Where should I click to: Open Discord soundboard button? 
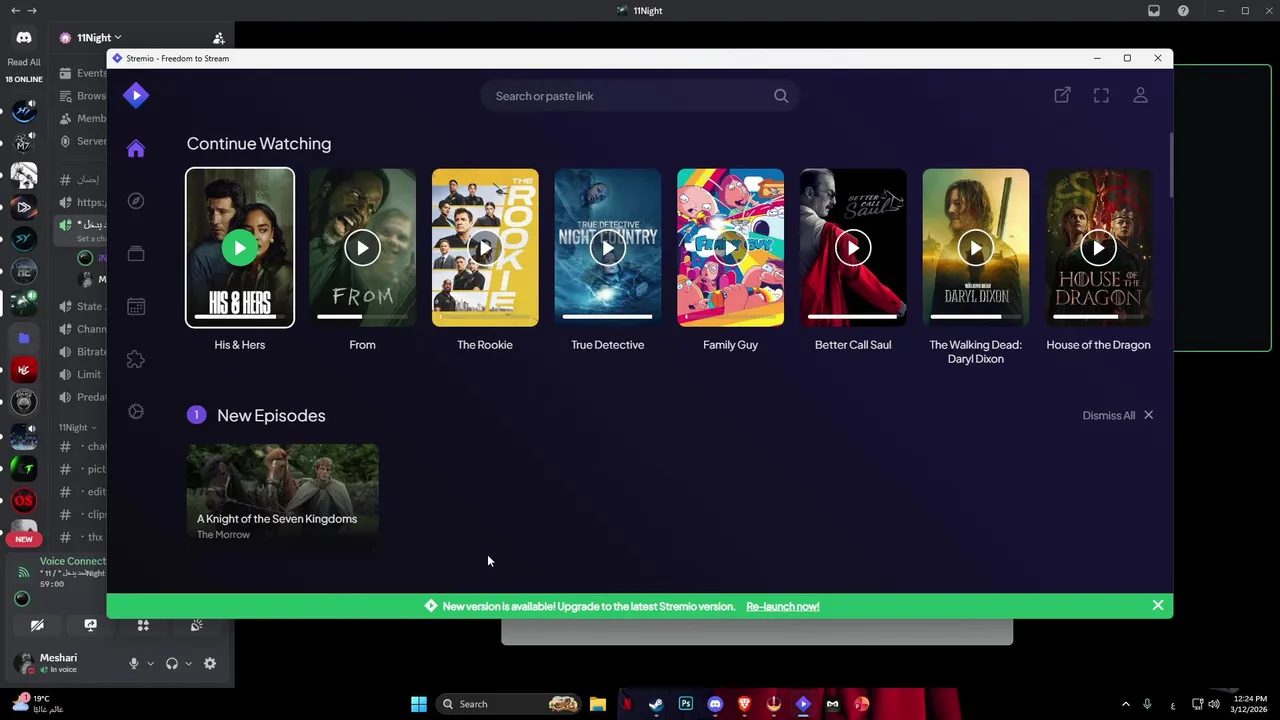click(x=196, y=625)
